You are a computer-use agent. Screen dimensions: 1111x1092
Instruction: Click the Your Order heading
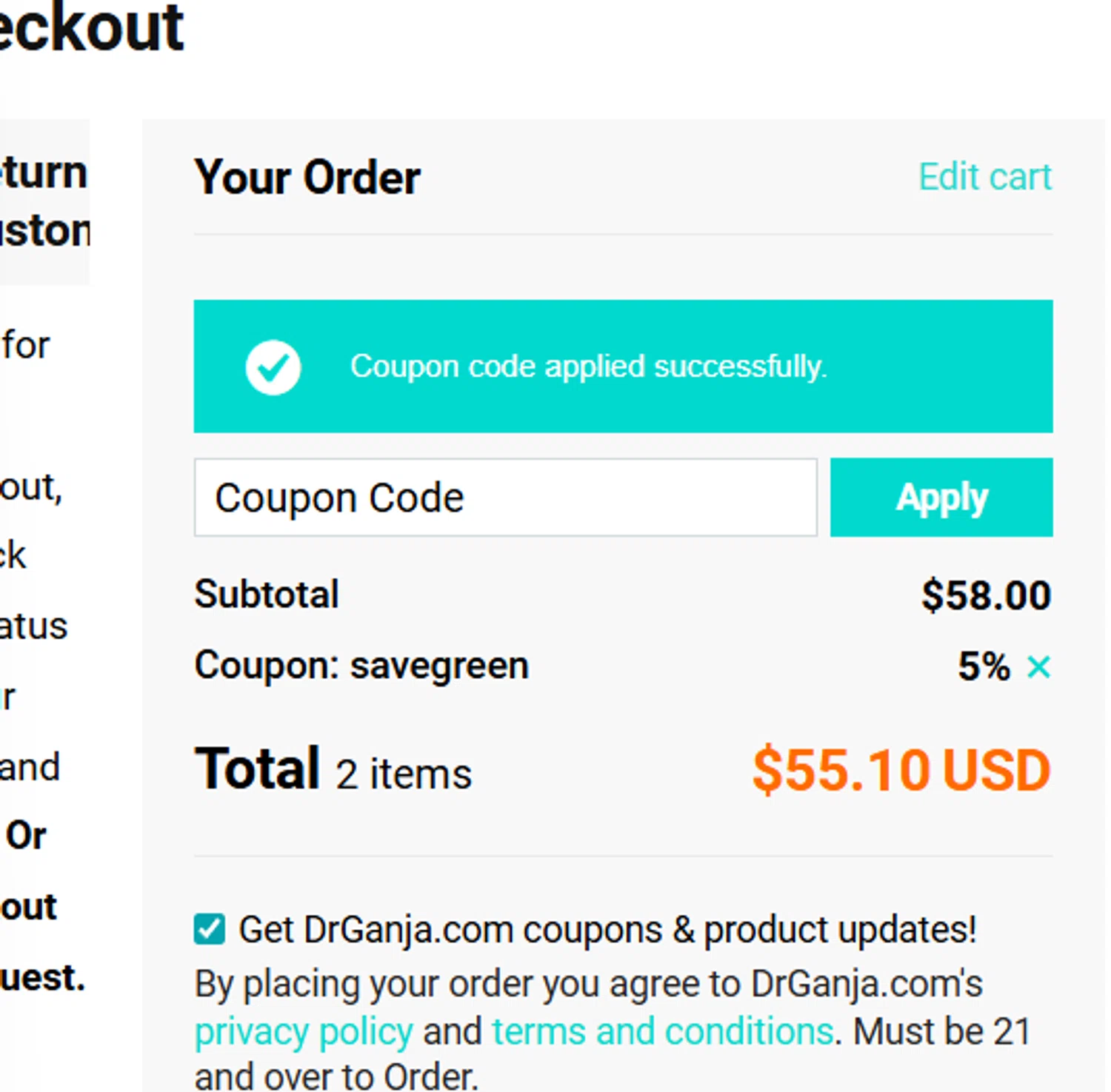click(307, 178)
